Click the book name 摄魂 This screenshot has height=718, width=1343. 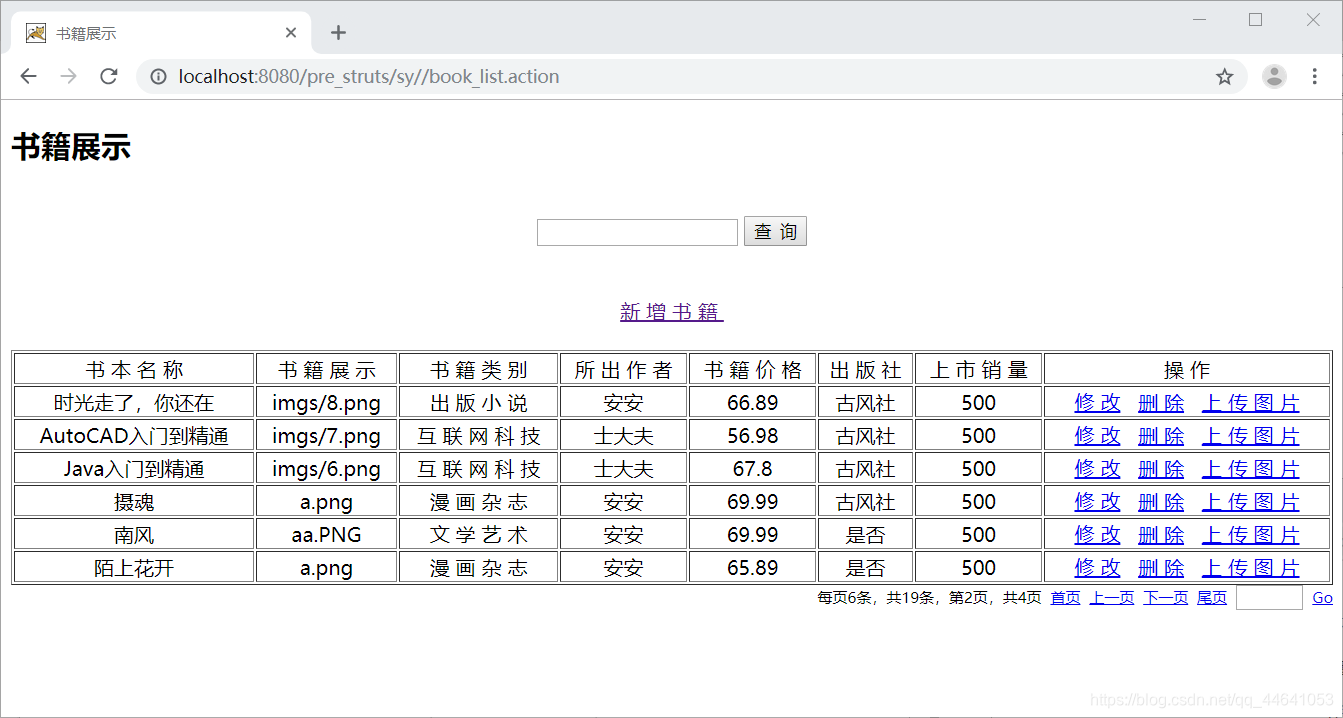(135, 502)
